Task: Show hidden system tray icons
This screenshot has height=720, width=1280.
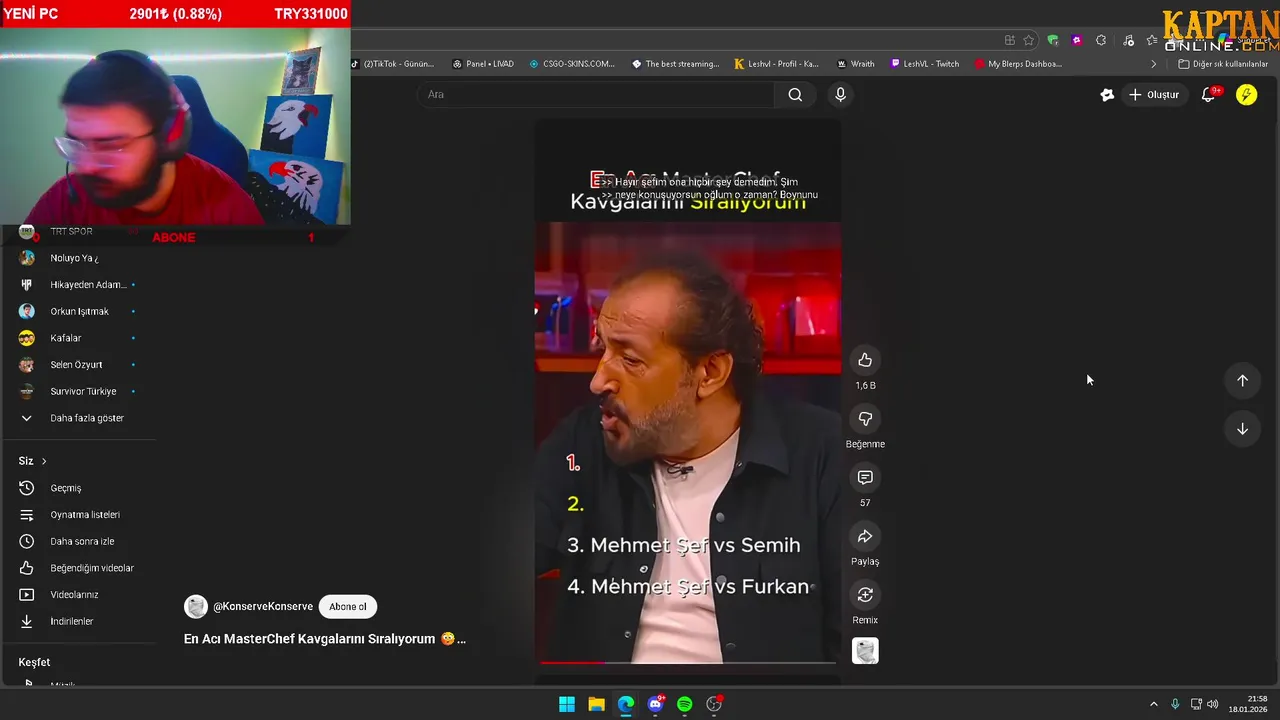Action: coord(1153,704)
